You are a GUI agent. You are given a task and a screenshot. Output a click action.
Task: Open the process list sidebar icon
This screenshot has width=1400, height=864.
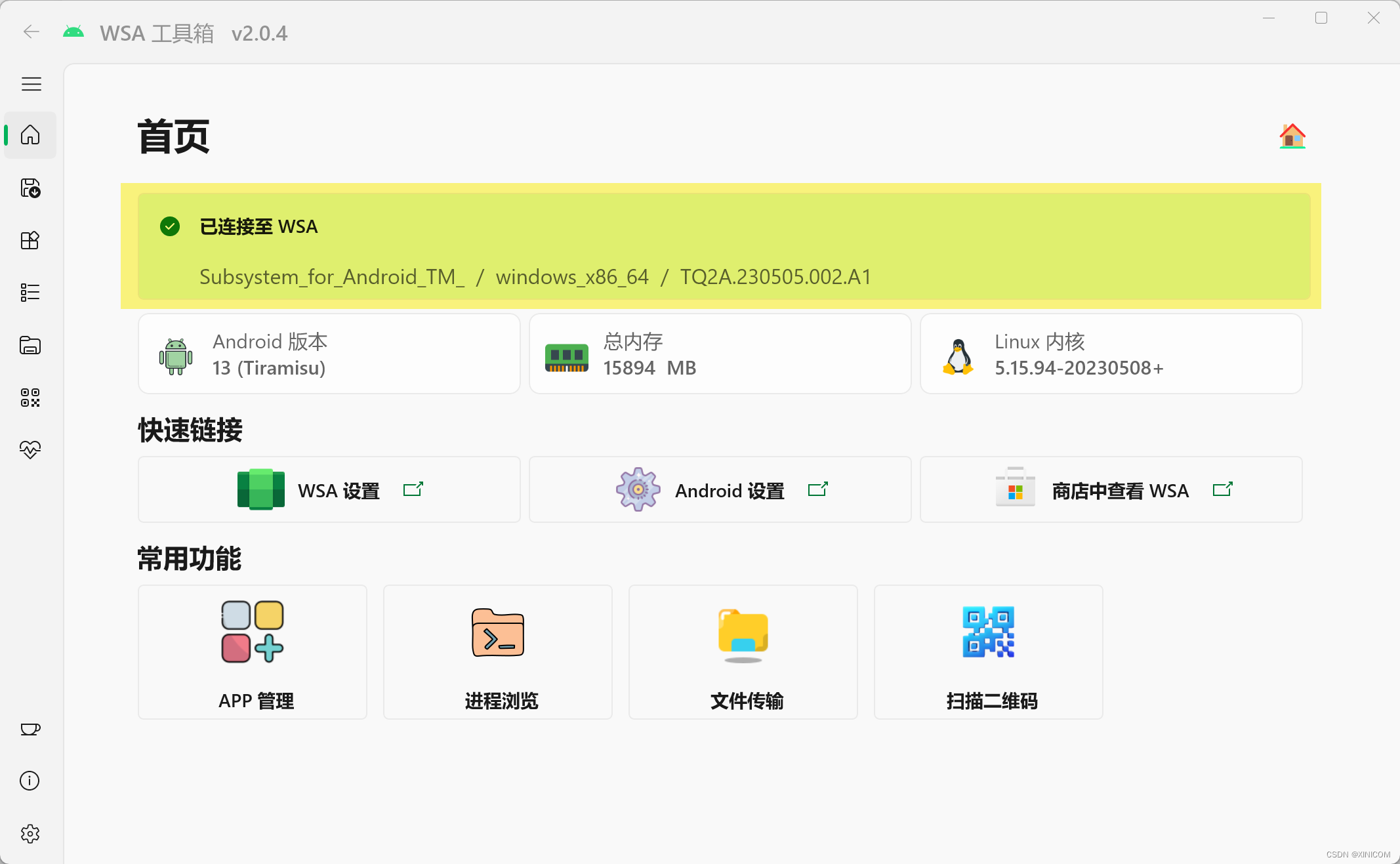tap(30, 293)
